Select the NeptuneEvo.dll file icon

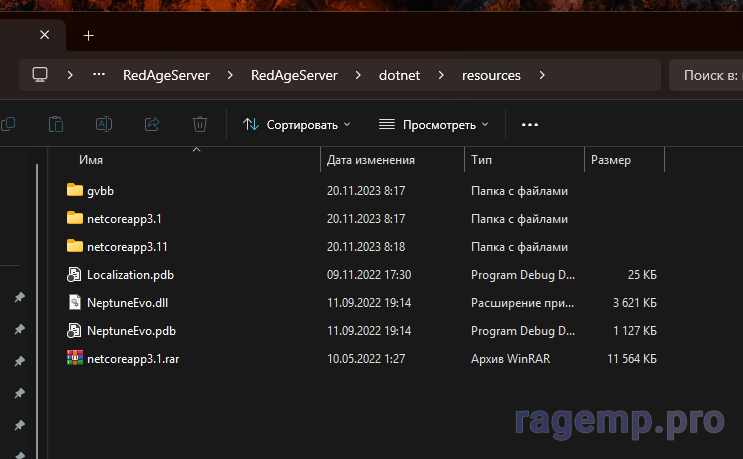coord(74,302)
